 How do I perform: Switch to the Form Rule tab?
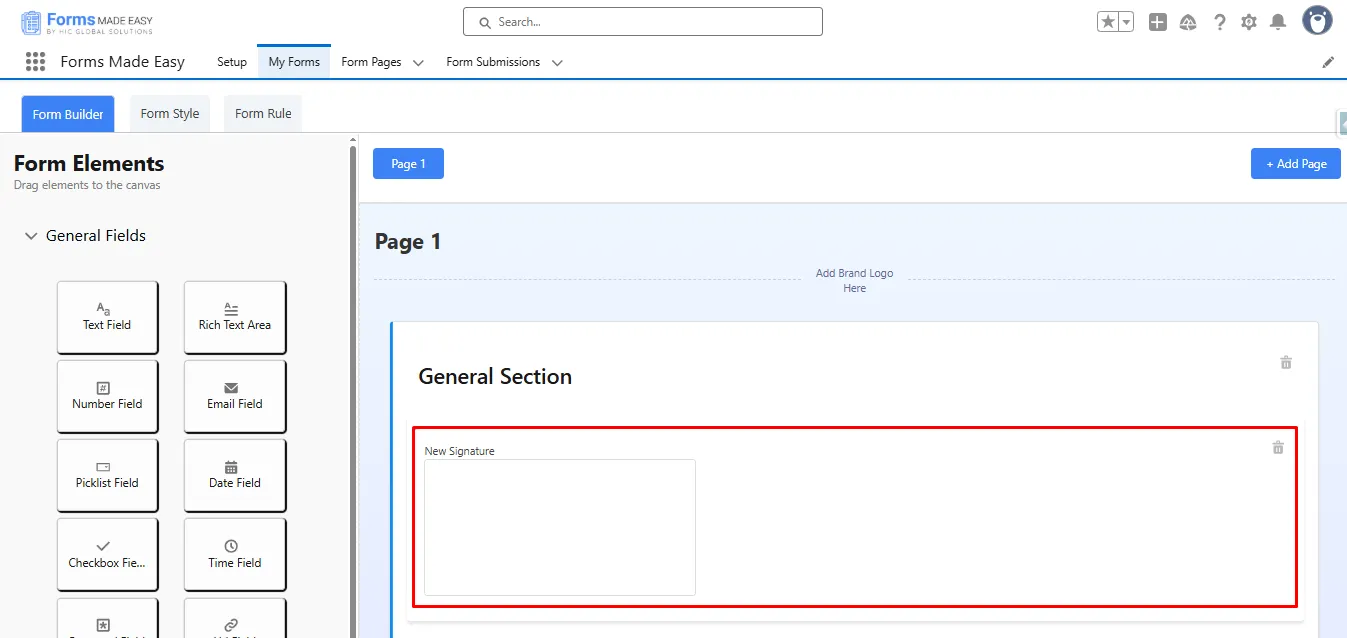263,114
